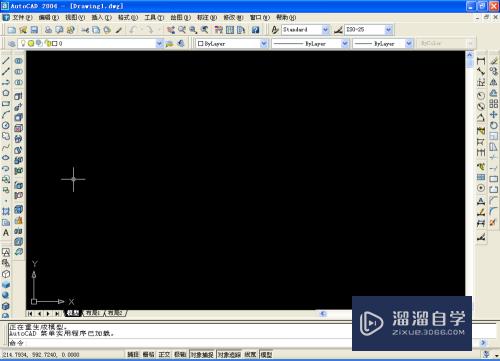Expand the Standard text style dropdown

(x=326, y=30)
